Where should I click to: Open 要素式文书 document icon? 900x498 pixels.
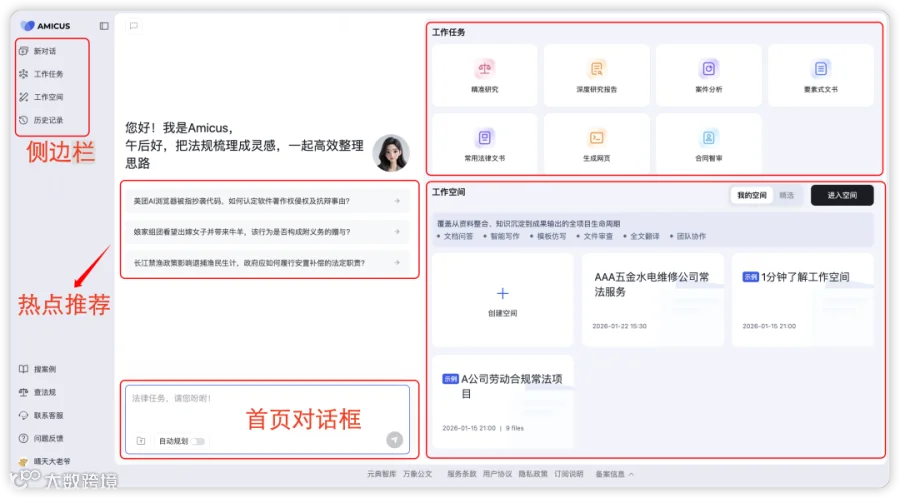(820, 69)
